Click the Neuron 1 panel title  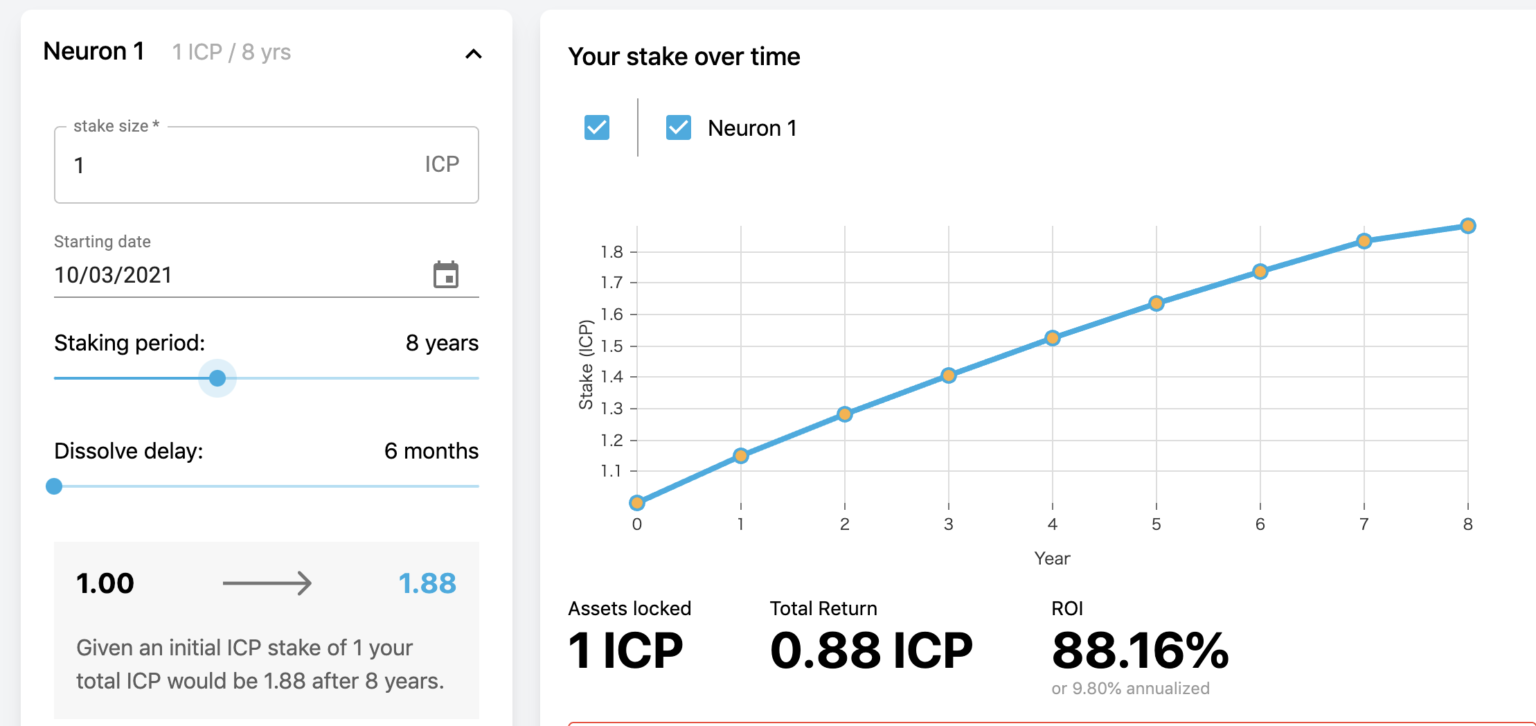point(94,52)
